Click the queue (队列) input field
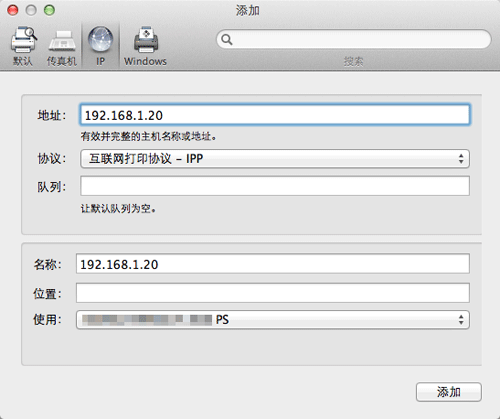The width and height of the screenshot is (500, 419). pyautogui.click(x=275, y=186)
